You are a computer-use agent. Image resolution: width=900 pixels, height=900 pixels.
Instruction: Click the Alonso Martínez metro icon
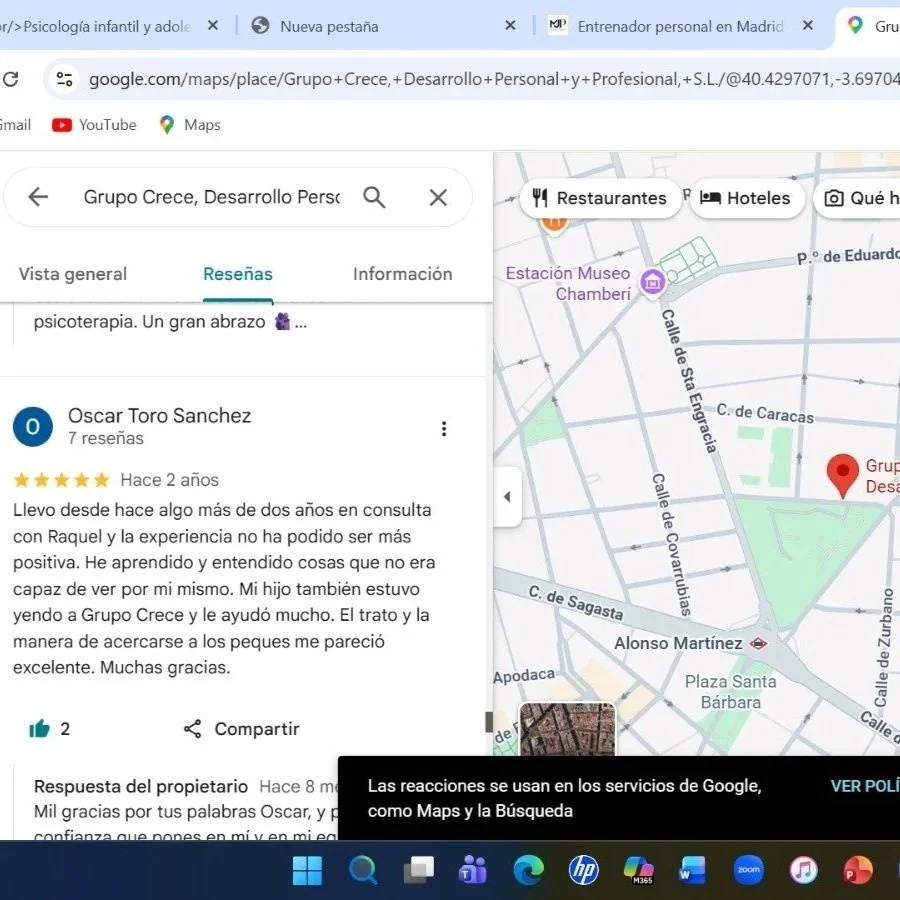coord(758,643)
